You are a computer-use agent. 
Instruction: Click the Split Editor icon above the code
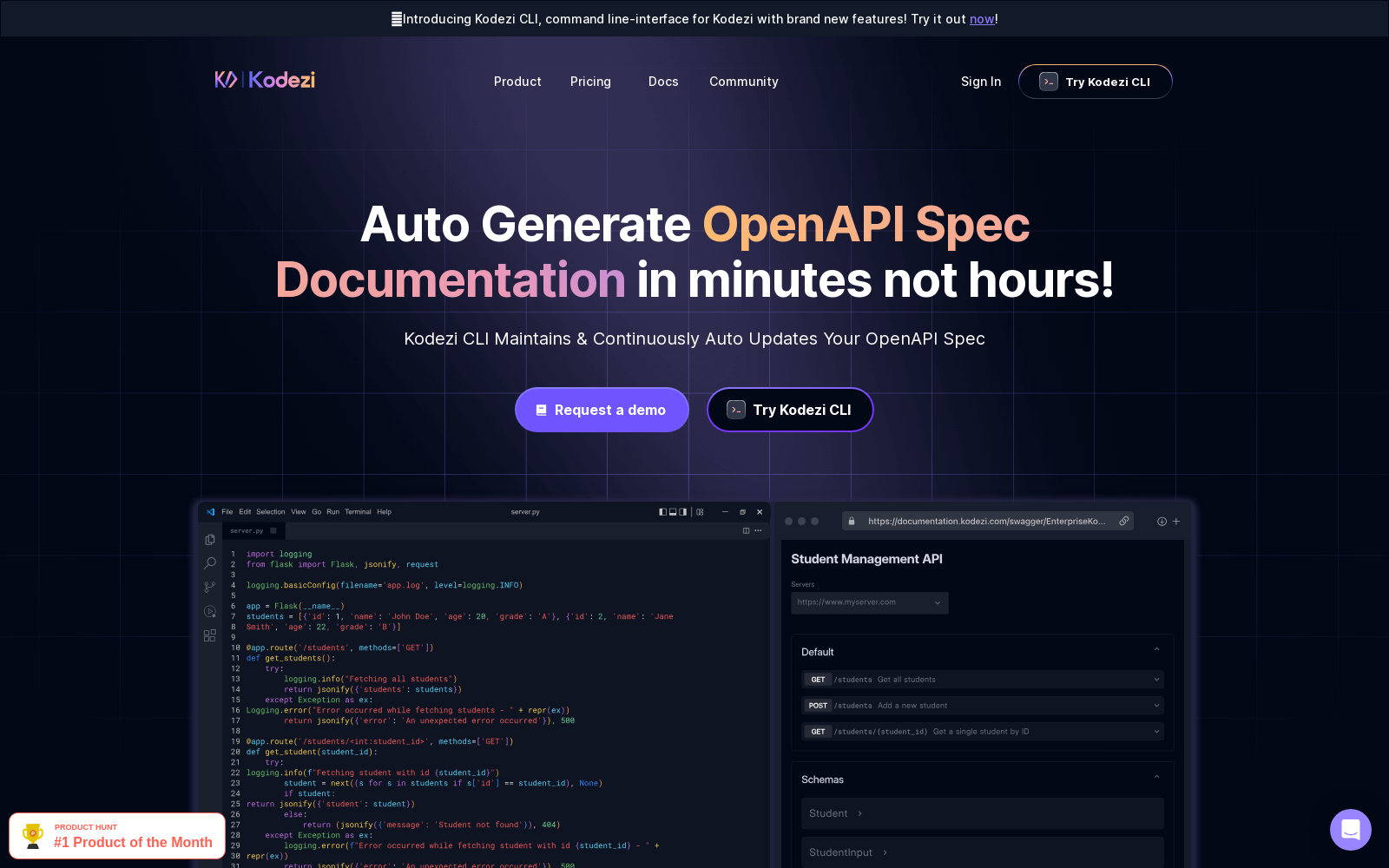[x=746, y=530]
